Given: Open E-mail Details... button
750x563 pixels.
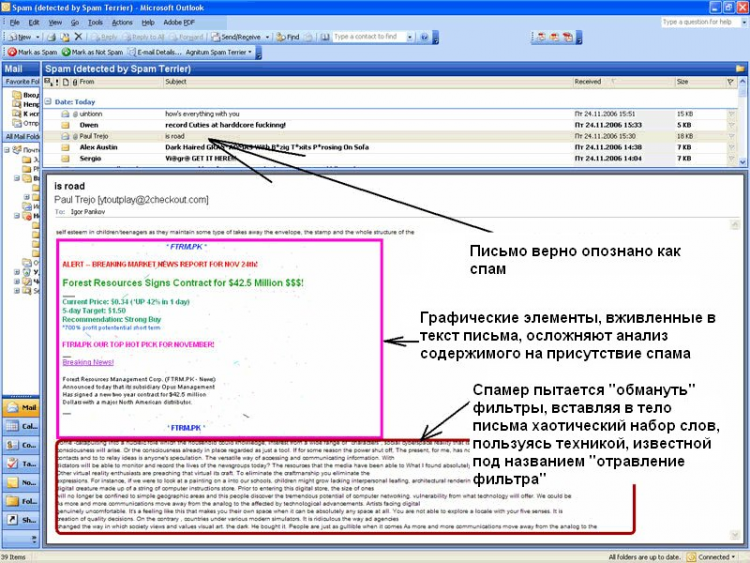Looking at the screenshot, I should click(x=155, y=52).
